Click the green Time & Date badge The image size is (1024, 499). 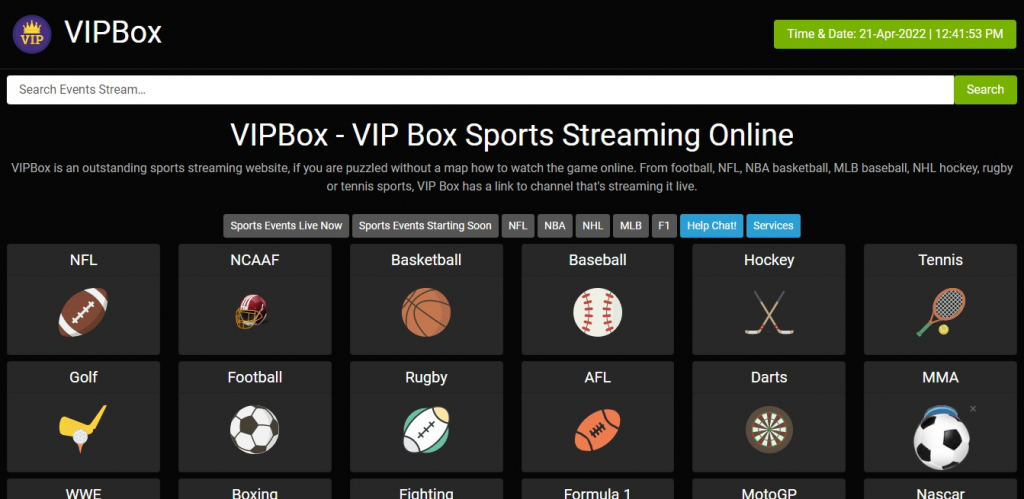click(x=895, y=34)
